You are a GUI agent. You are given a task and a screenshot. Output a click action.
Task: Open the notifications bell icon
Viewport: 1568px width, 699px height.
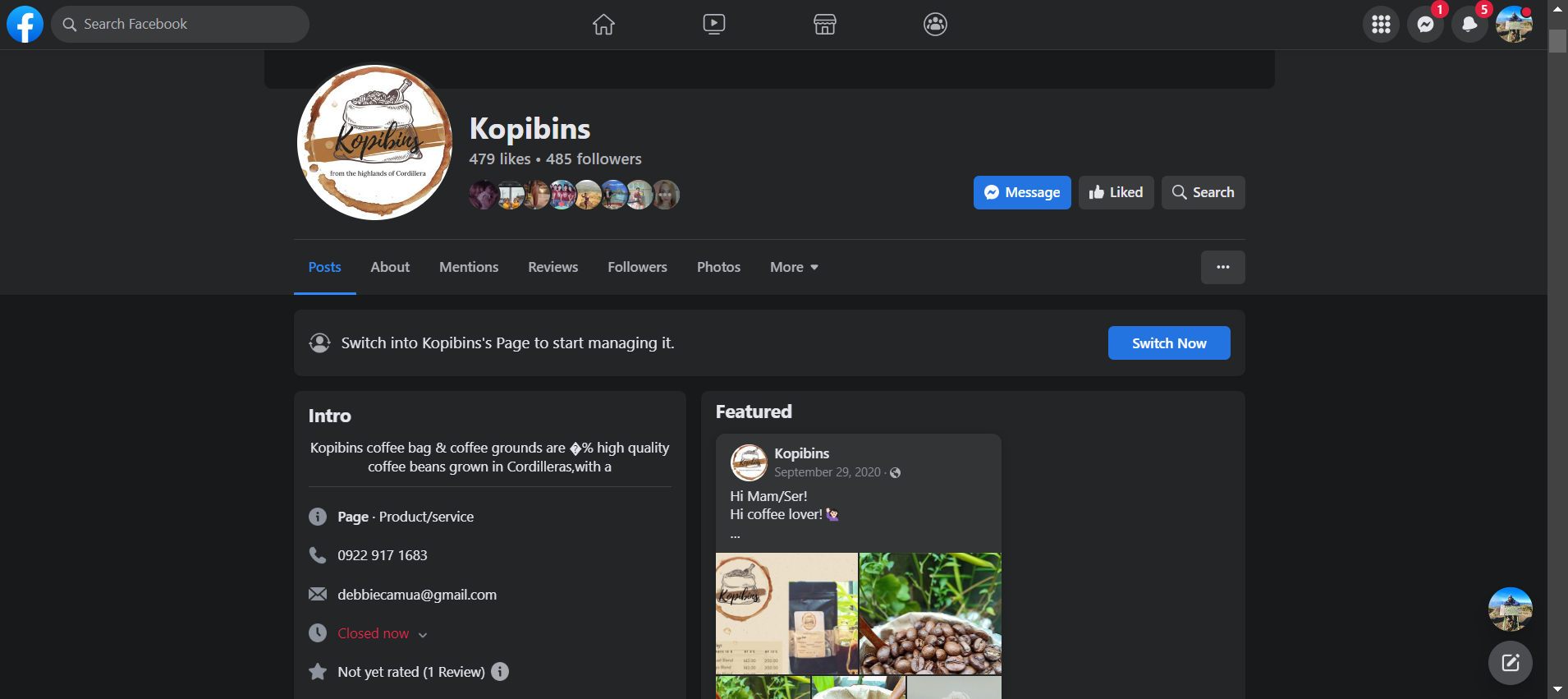click(1469, 25)
